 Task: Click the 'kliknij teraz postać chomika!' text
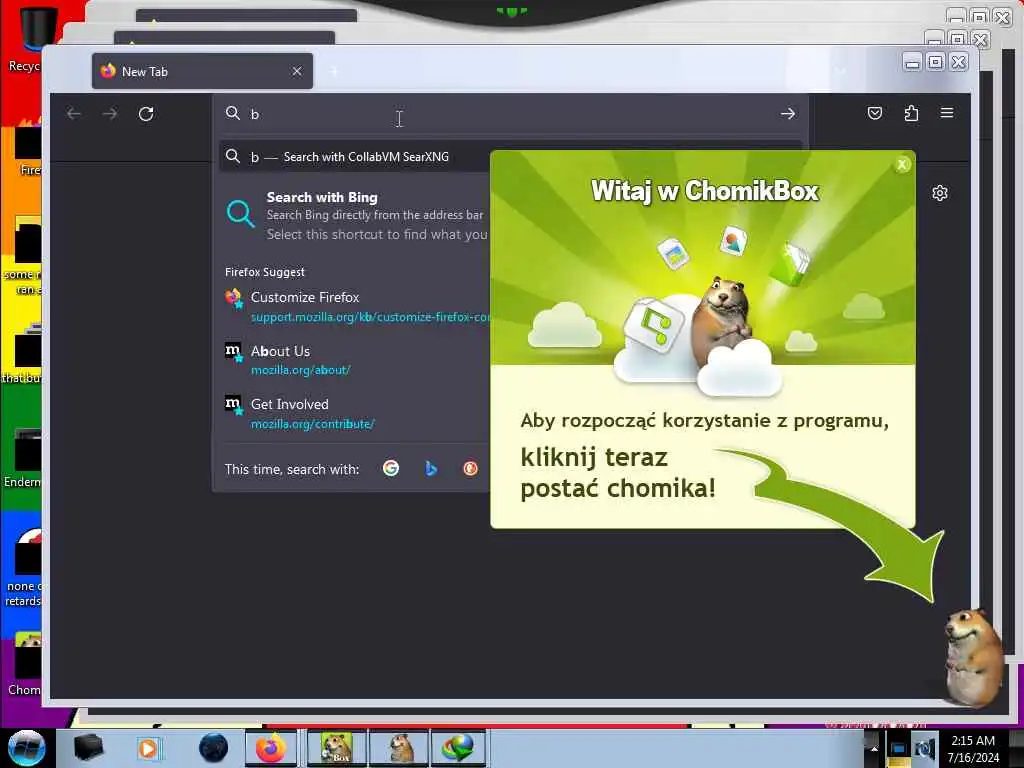pos(618,472)
